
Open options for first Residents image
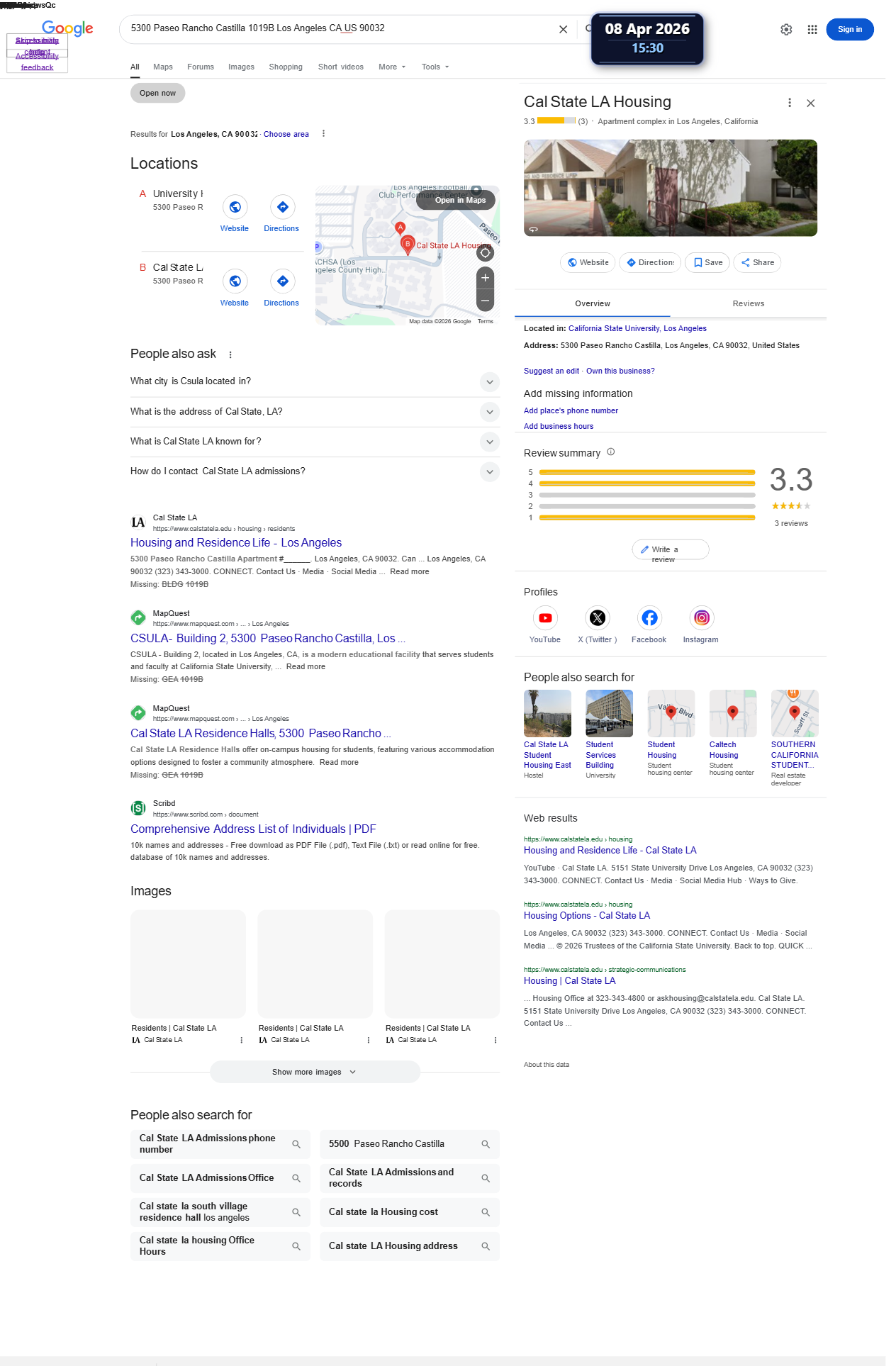tap(242, 1040)
